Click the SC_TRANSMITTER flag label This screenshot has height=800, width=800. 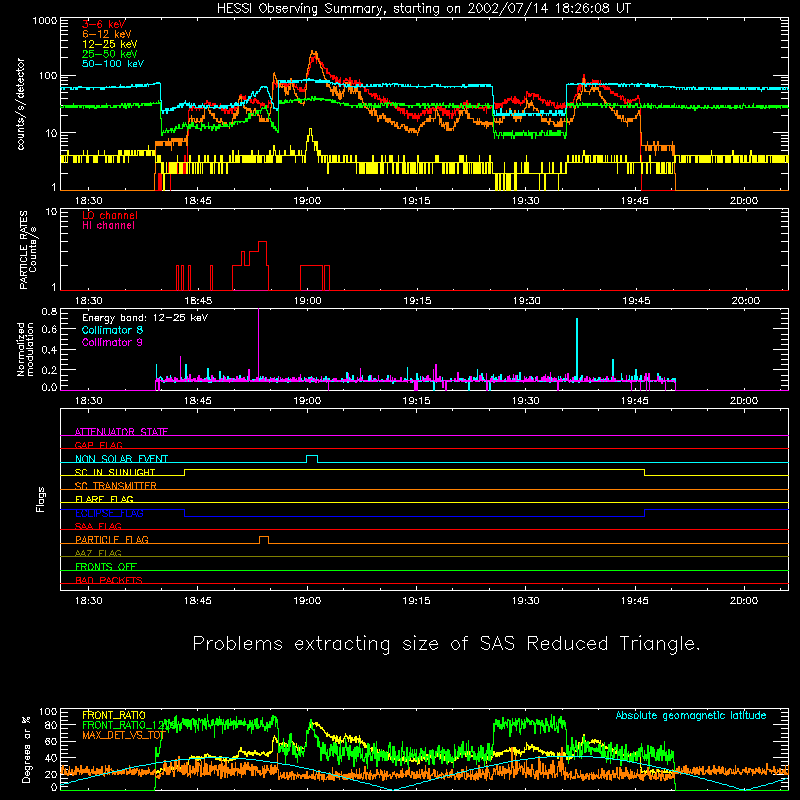pos(116,486)
